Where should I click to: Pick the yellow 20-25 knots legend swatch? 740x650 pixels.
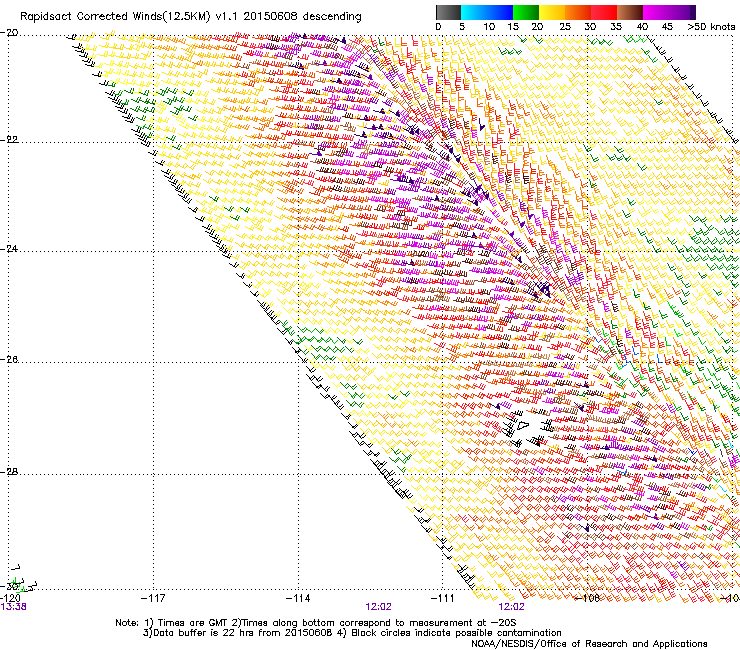(552, 12)
